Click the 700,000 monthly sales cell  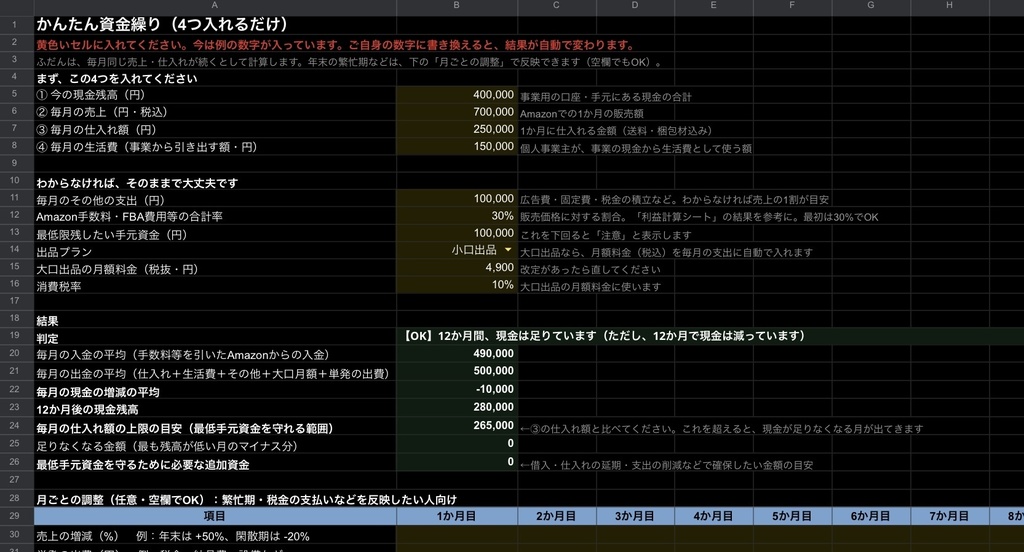click(456, 112)
